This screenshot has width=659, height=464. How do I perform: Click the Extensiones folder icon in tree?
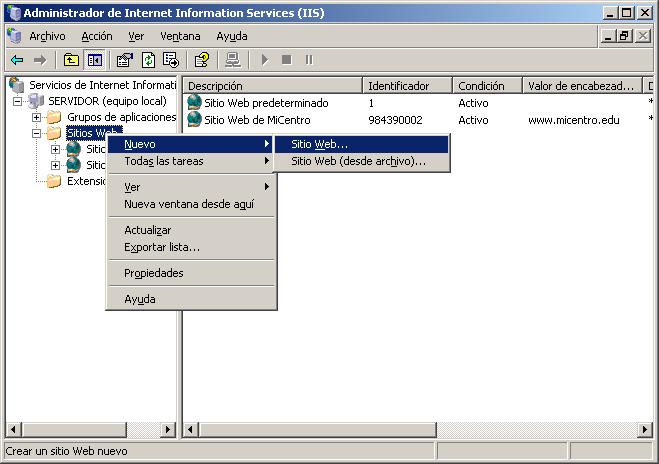tap(54, 181)
